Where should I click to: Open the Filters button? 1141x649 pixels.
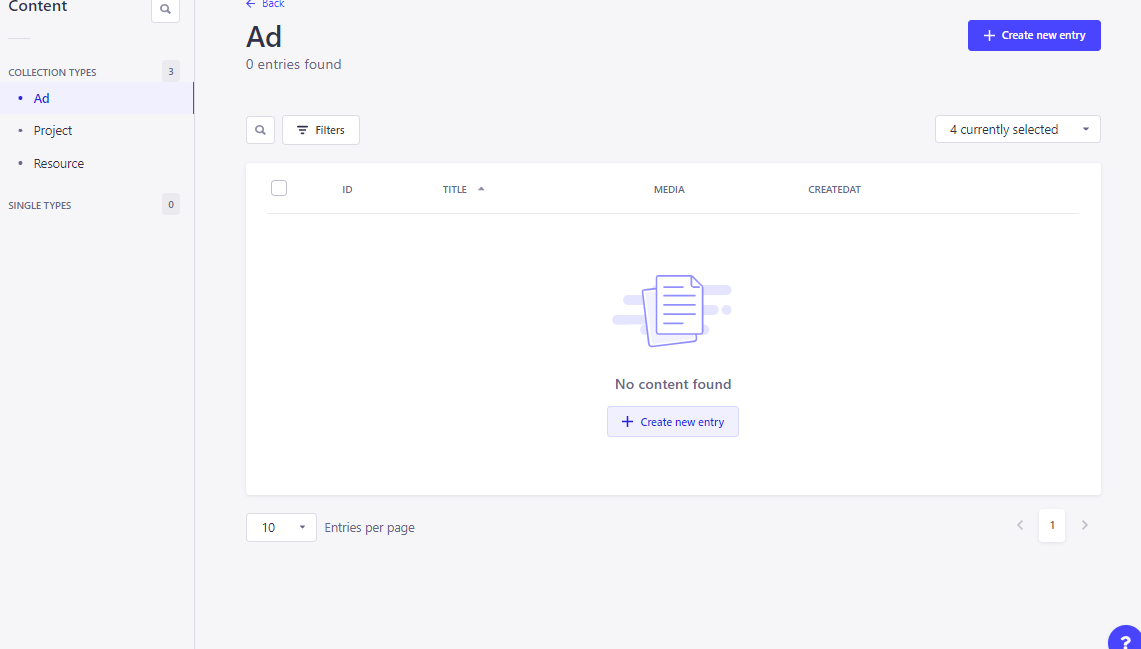click(321, 130)
